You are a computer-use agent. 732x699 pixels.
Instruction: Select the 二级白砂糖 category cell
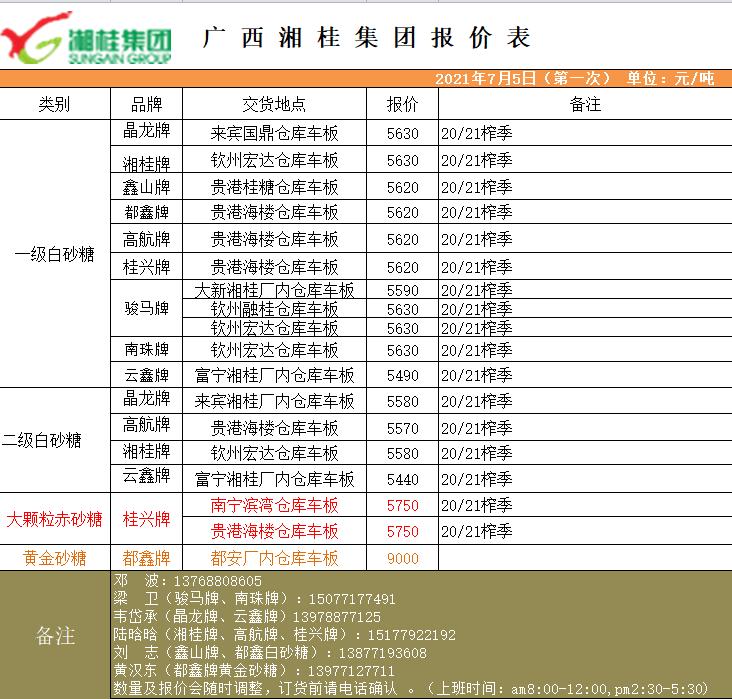[x=54, y=439]
